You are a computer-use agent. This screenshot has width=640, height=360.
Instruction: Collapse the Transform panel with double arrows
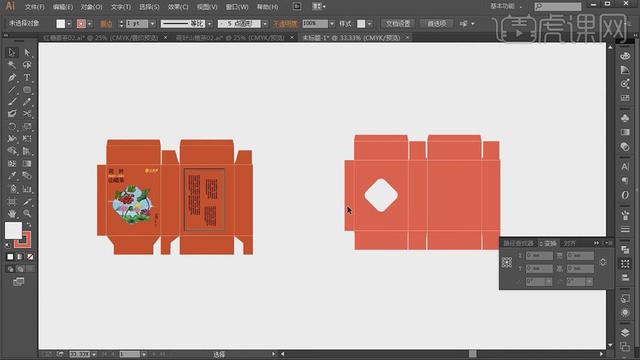[596, 243]
